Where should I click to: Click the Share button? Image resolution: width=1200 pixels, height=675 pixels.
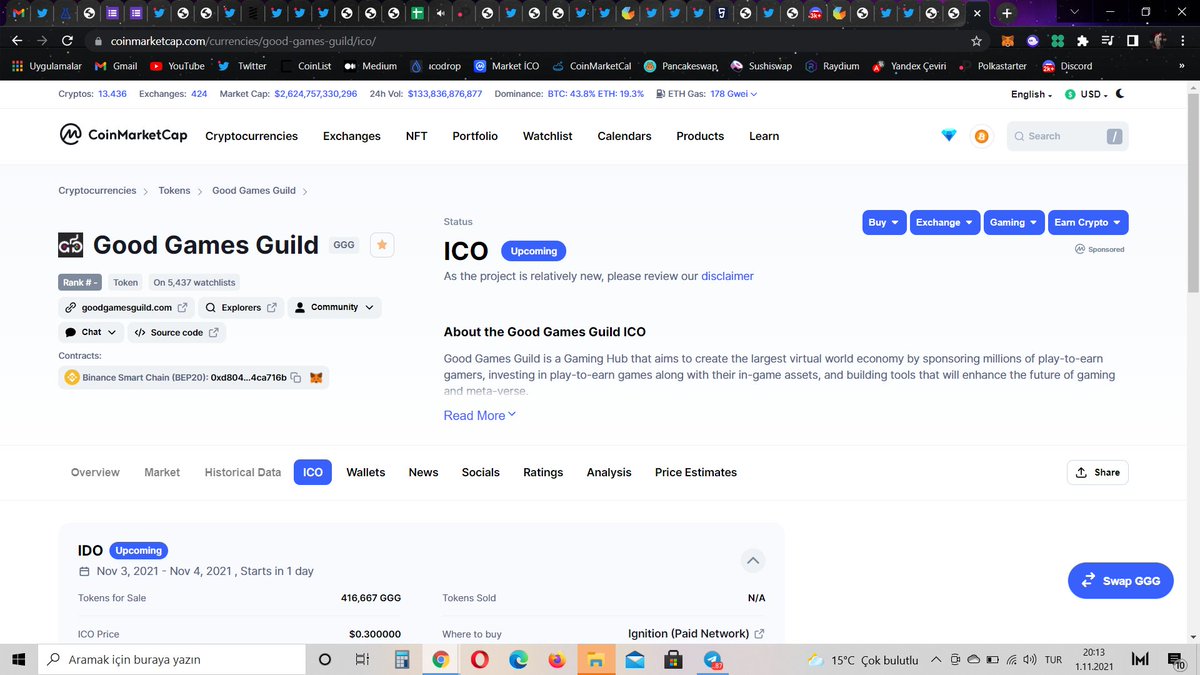pos(1098,472)
